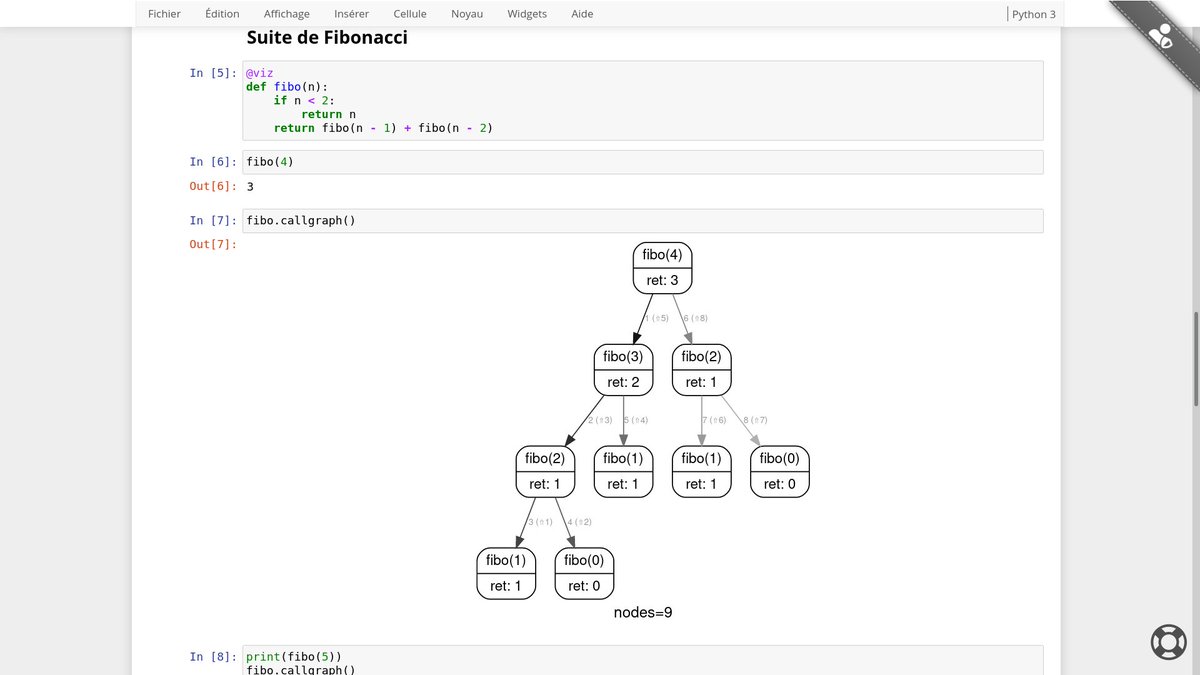Screen dimensions: 1200x675
Task: Click the fibo(2) node returning 1 under fibo(4)
Action: pos(702,369)
